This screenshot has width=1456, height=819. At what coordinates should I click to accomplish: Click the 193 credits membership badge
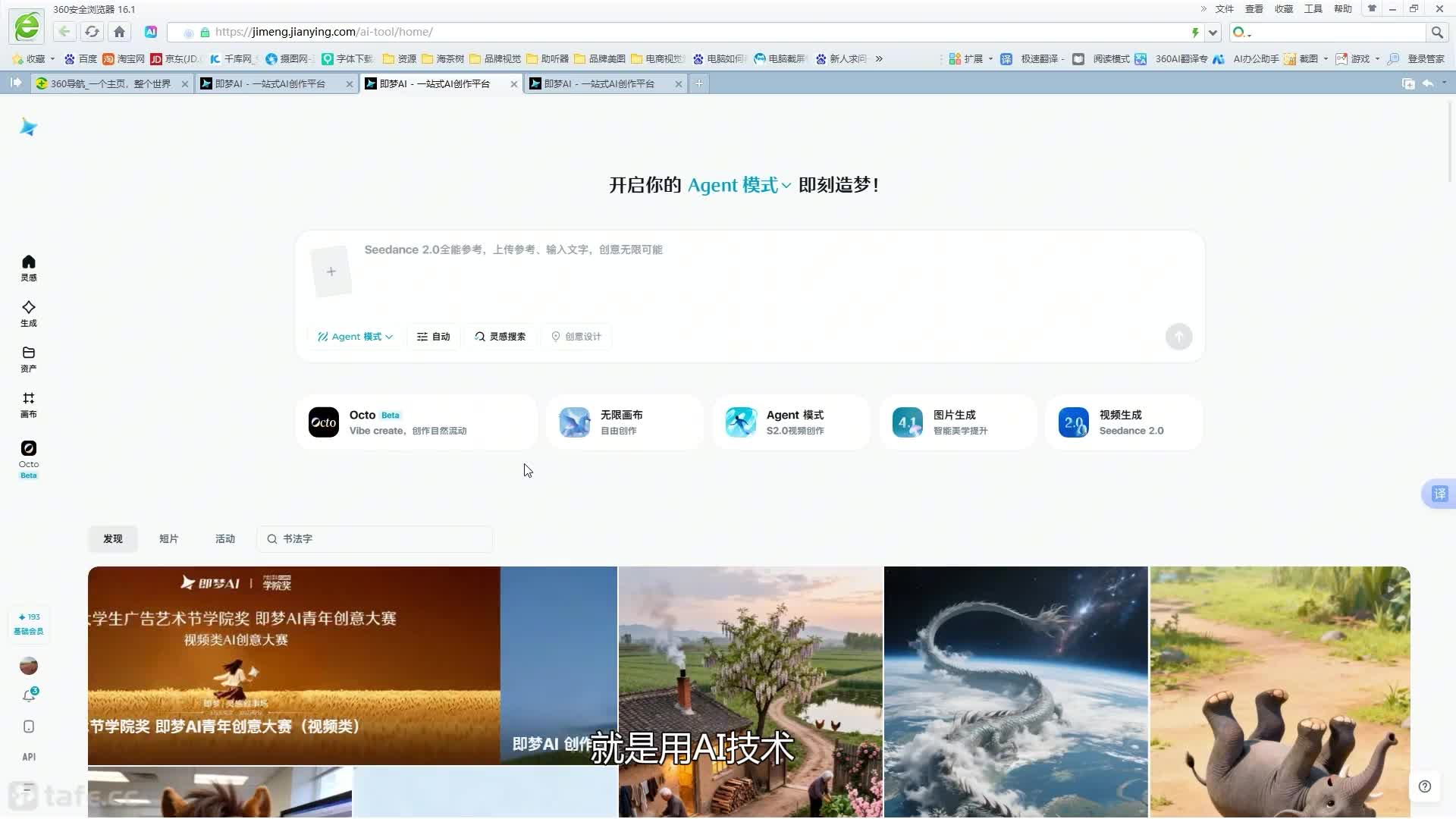(x=29, y=624)
